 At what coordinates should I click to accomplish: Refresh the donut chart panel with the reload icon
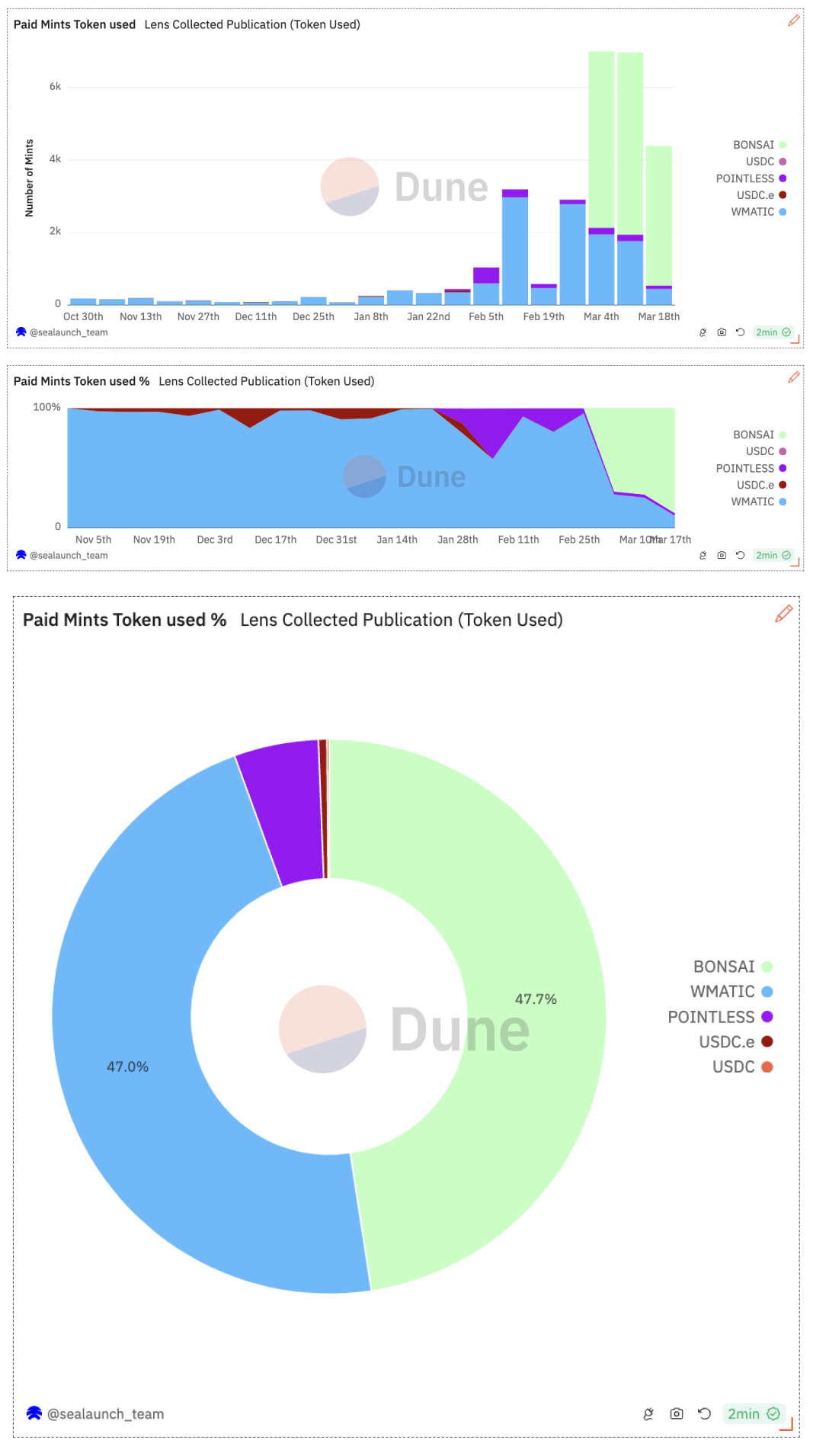[704, 1414]
